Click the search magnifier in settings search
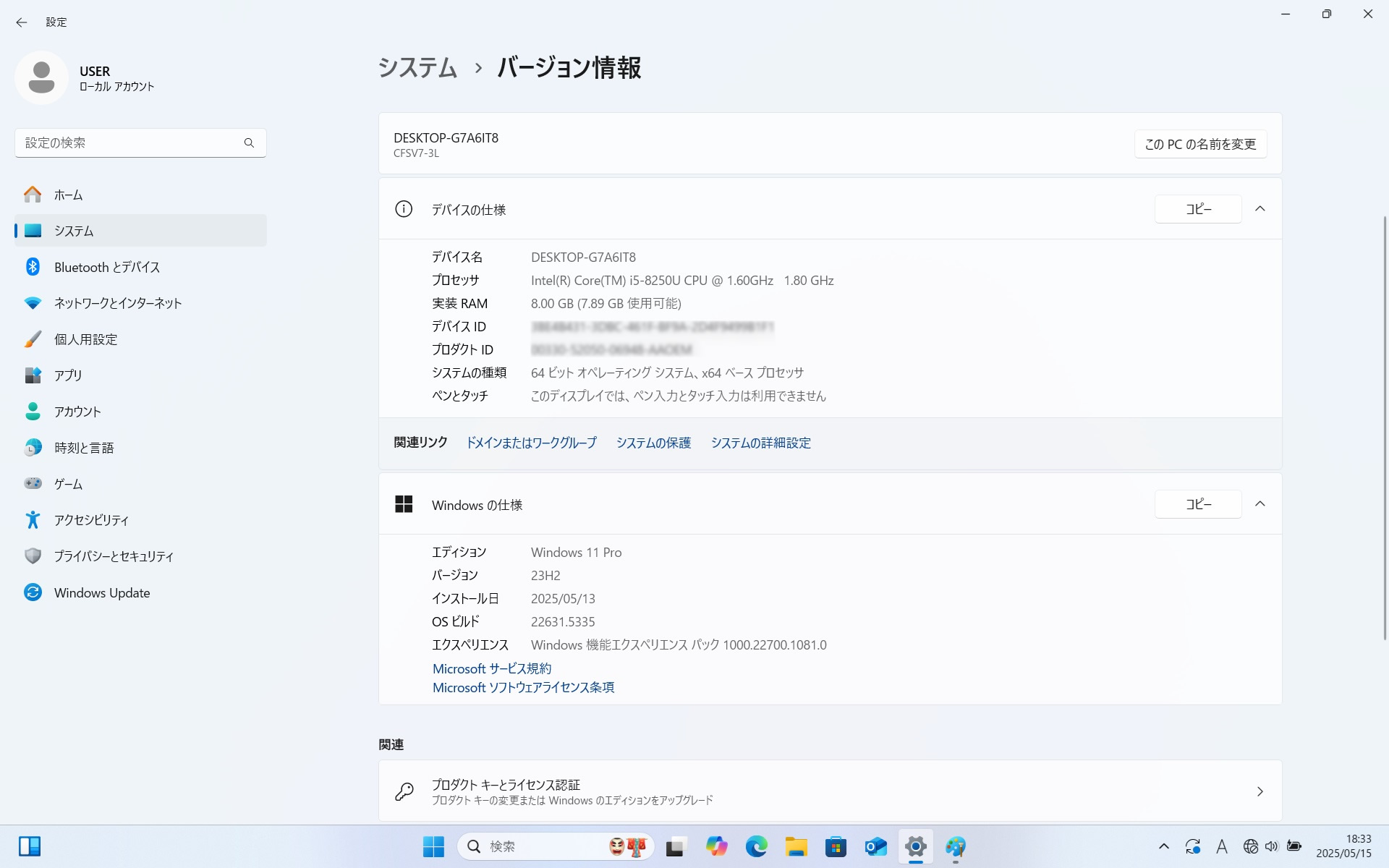This screenshot has width=1389, height=868. click(249, 142)
